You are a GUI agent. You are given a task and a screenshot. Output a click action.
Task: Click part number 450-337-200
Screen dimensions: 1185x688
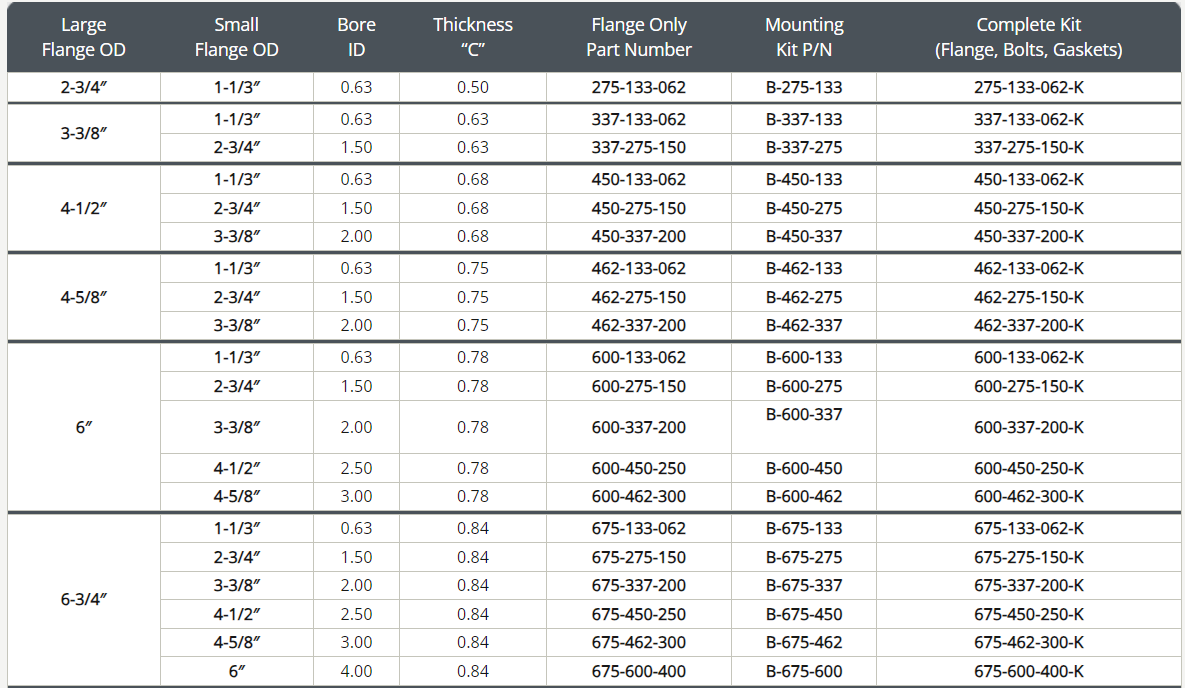click(639, 237)
